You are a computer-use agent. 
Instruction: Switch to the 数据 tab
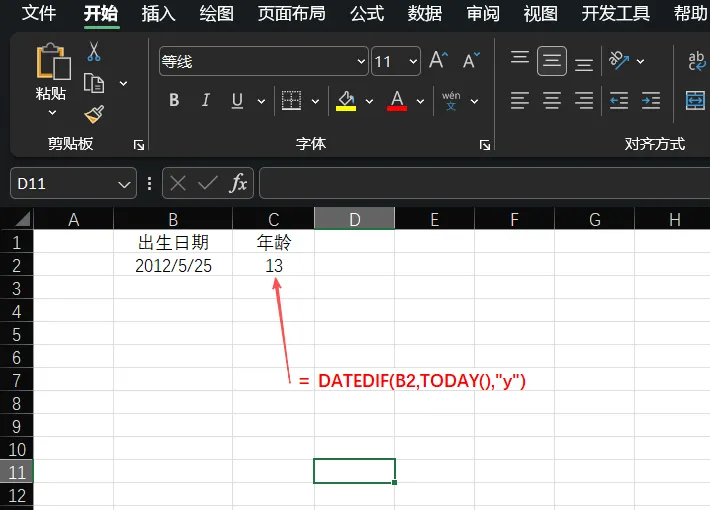tap(425, 13)
